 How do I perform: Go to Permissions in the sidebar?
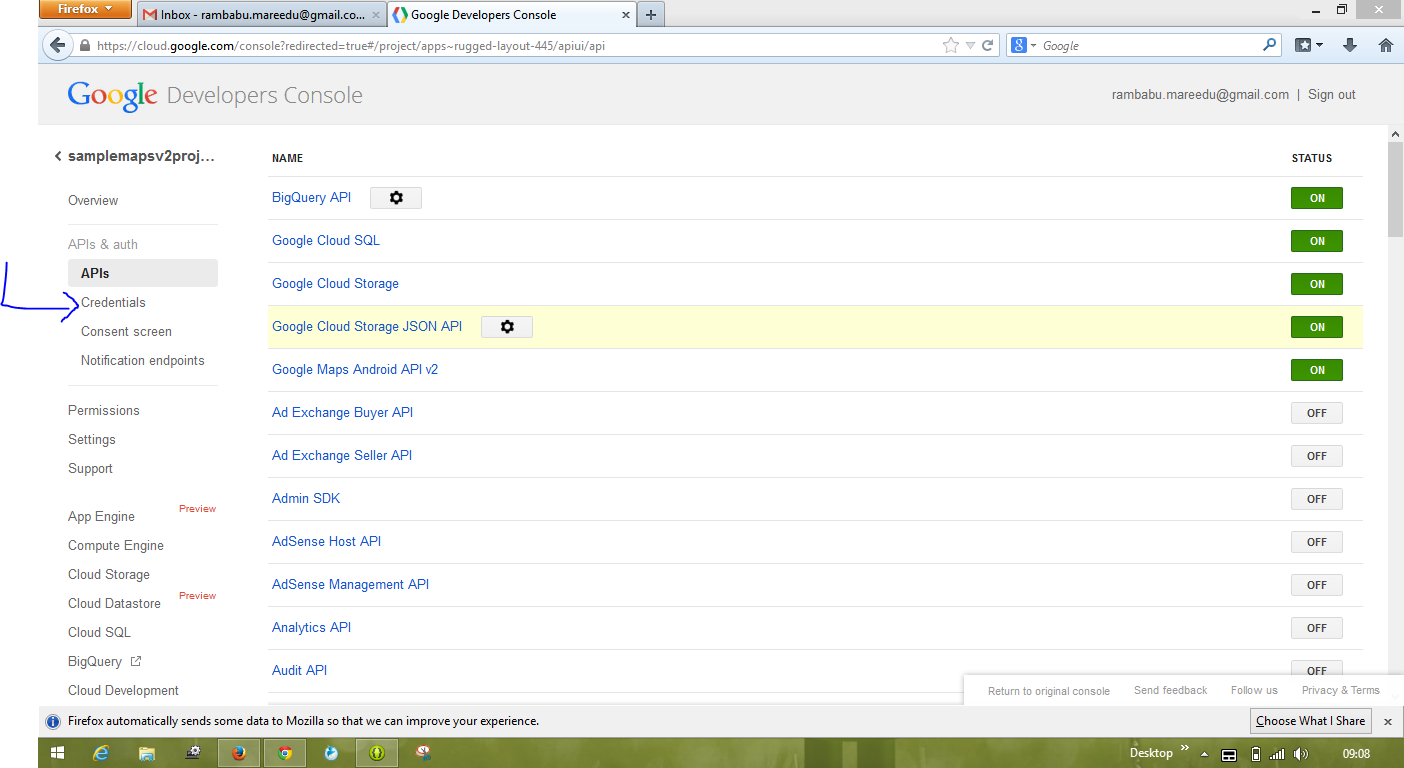point(104,410)
